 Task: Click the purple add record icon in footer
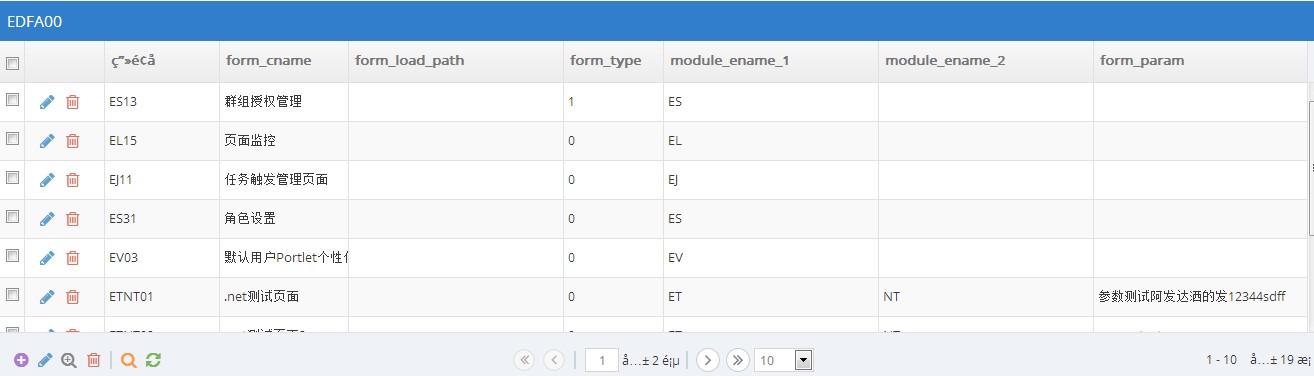coord(21,360)
